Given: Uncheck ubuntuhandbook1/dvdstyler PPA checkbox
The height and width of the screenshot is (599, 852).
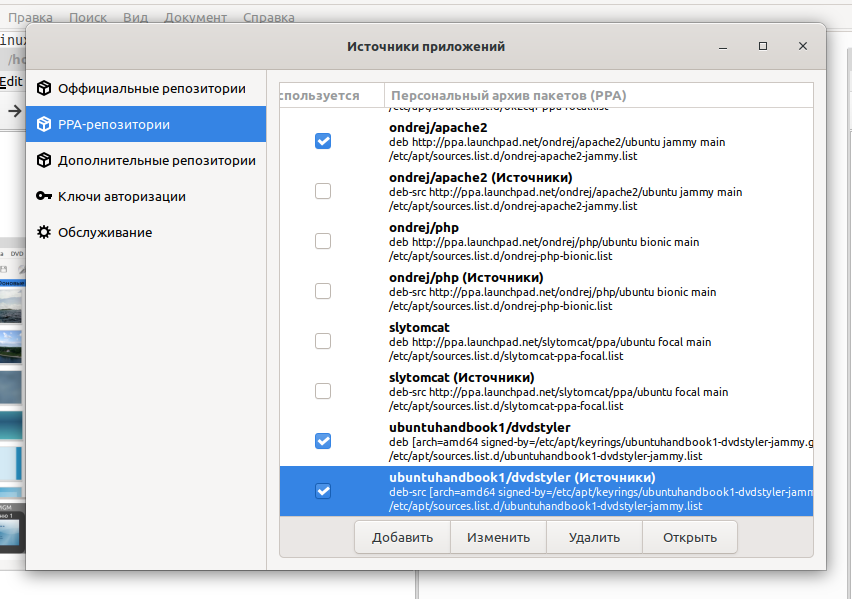Looking at the screenshot, I should tap(323, 441).
